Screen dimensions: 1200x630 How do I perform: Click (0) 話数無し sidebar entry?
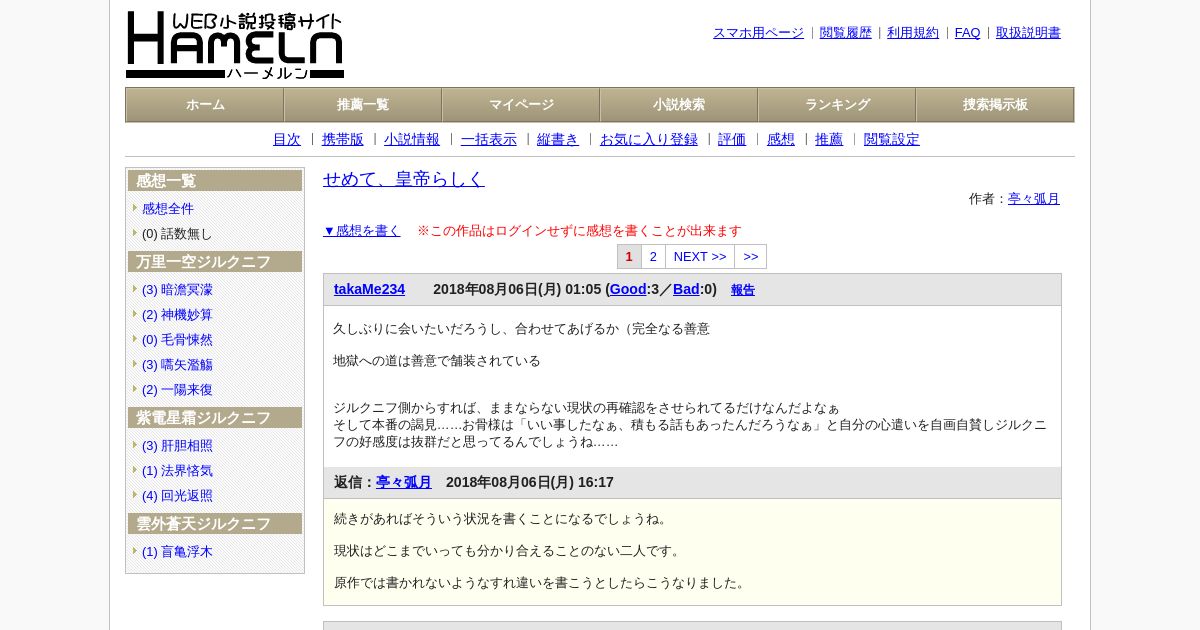(177, 234)
